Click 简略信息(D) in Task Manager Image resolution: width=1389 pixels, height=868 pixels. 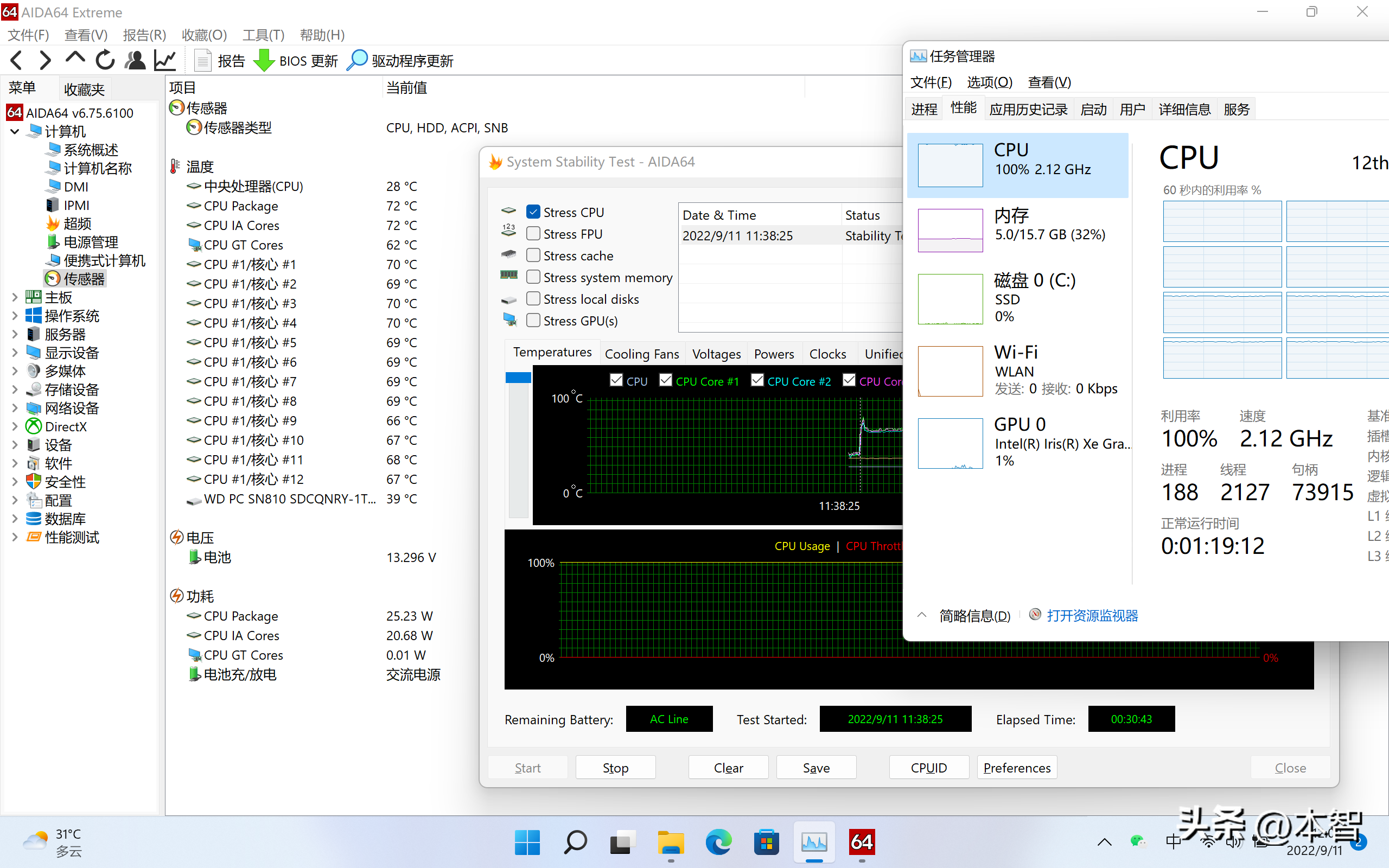point(974,615)
